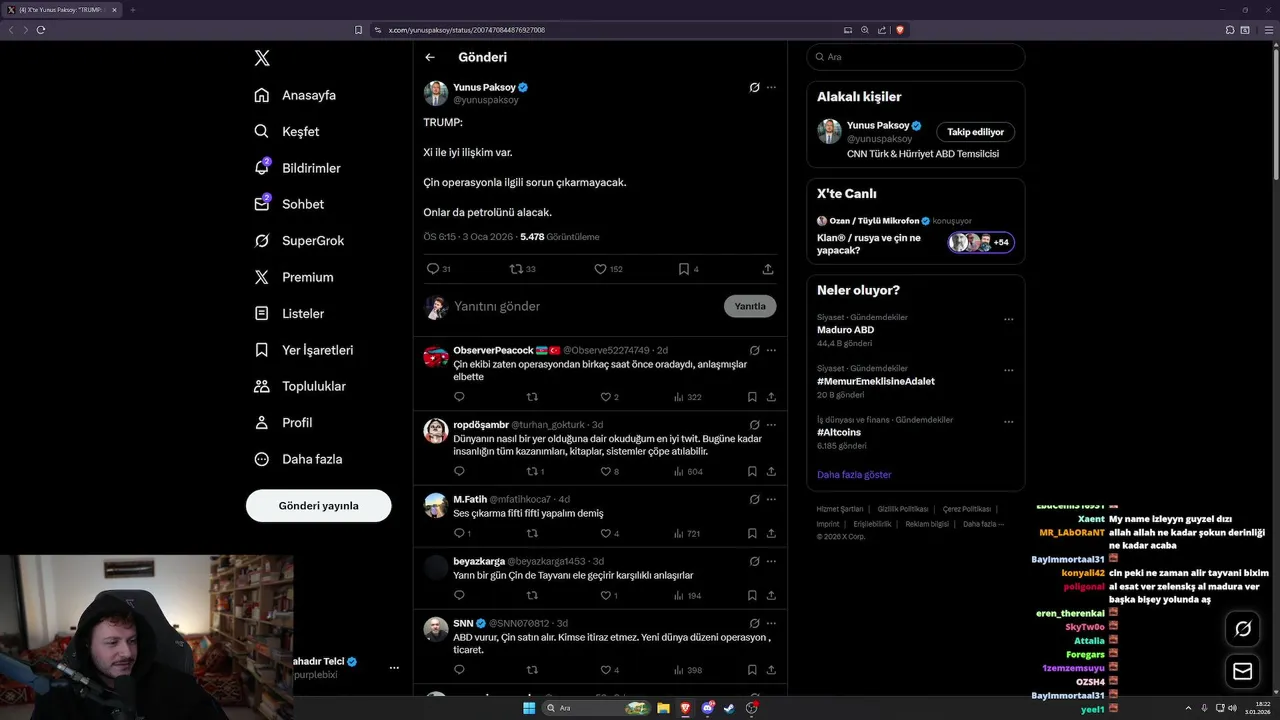Viewport: 1280px width, 720px height.
Task: Open Anasayfa home page
Action: point(295,95)
